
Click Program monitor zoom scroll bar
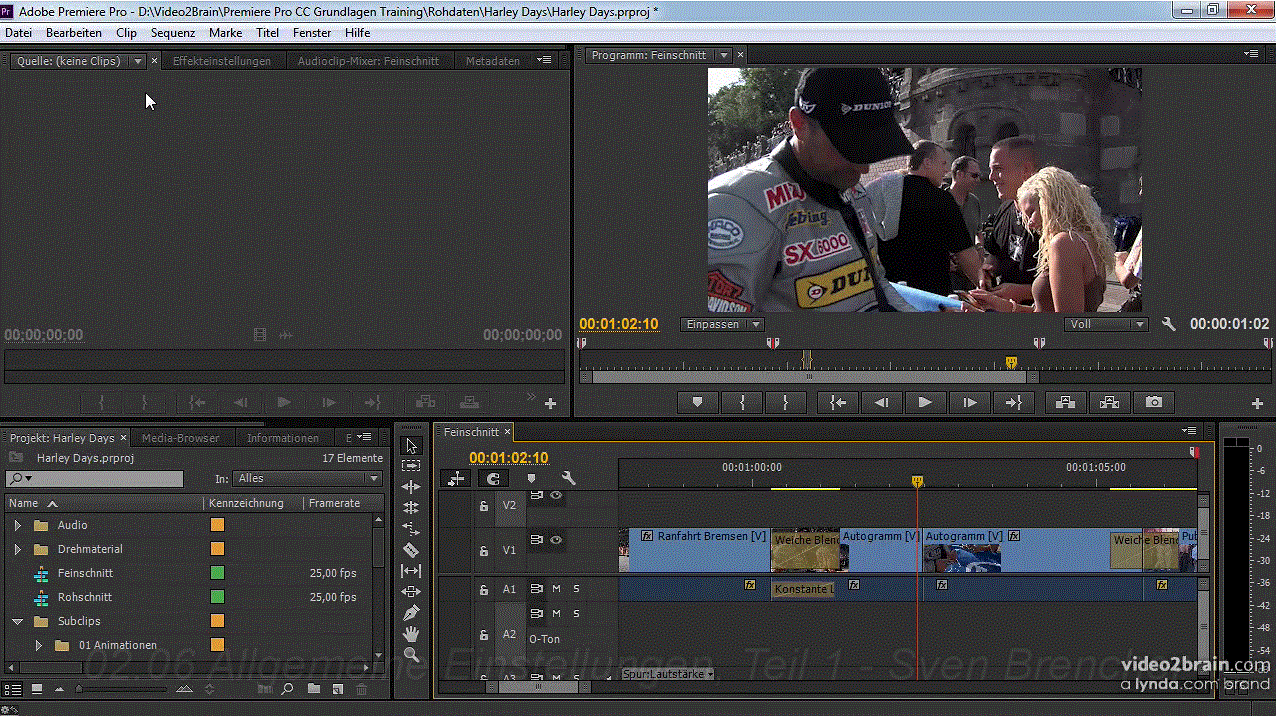[809, 377]
